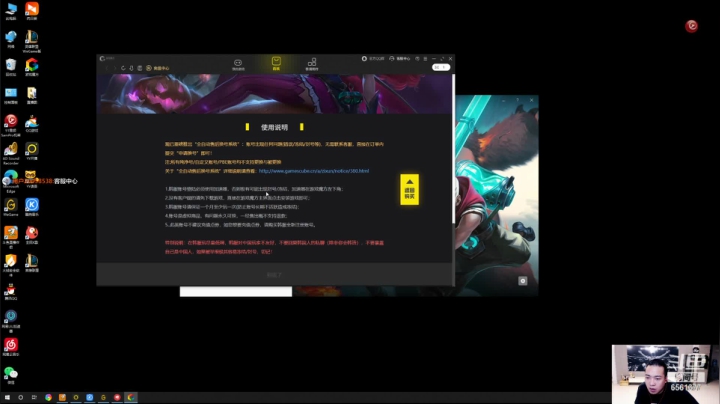
Task: Open This PC desktop icon
Action: coord(11,11)
